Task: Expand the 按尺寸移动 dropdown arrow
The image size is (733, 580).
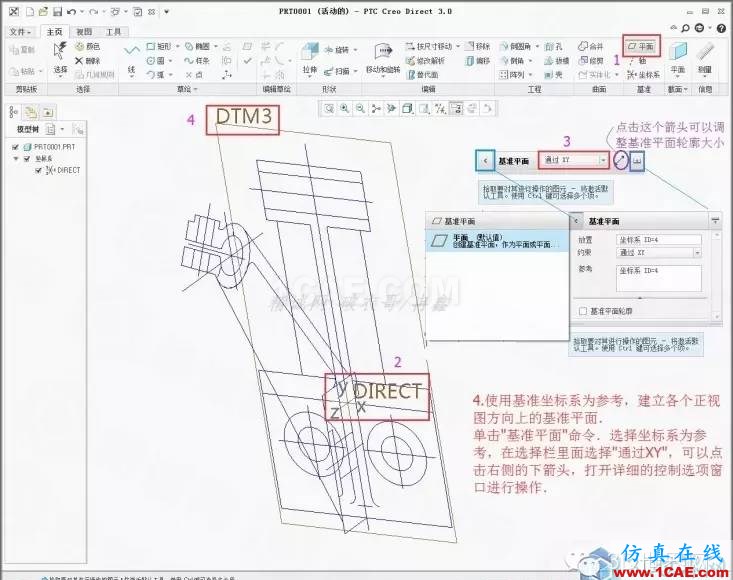Action: pyautogui.click(x=458, y=46)
